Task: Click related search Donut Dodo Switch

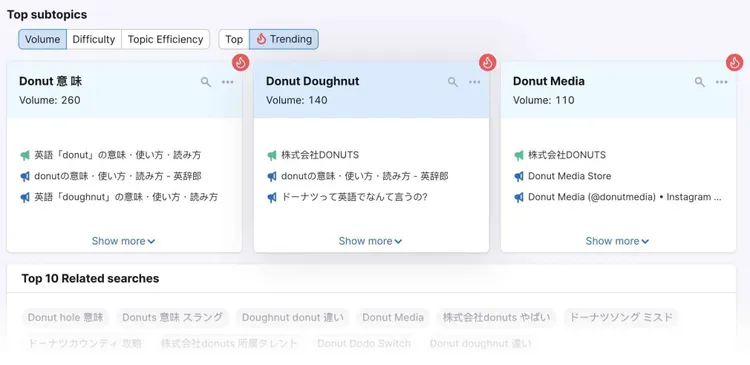Action: click(x=364, y=343)
